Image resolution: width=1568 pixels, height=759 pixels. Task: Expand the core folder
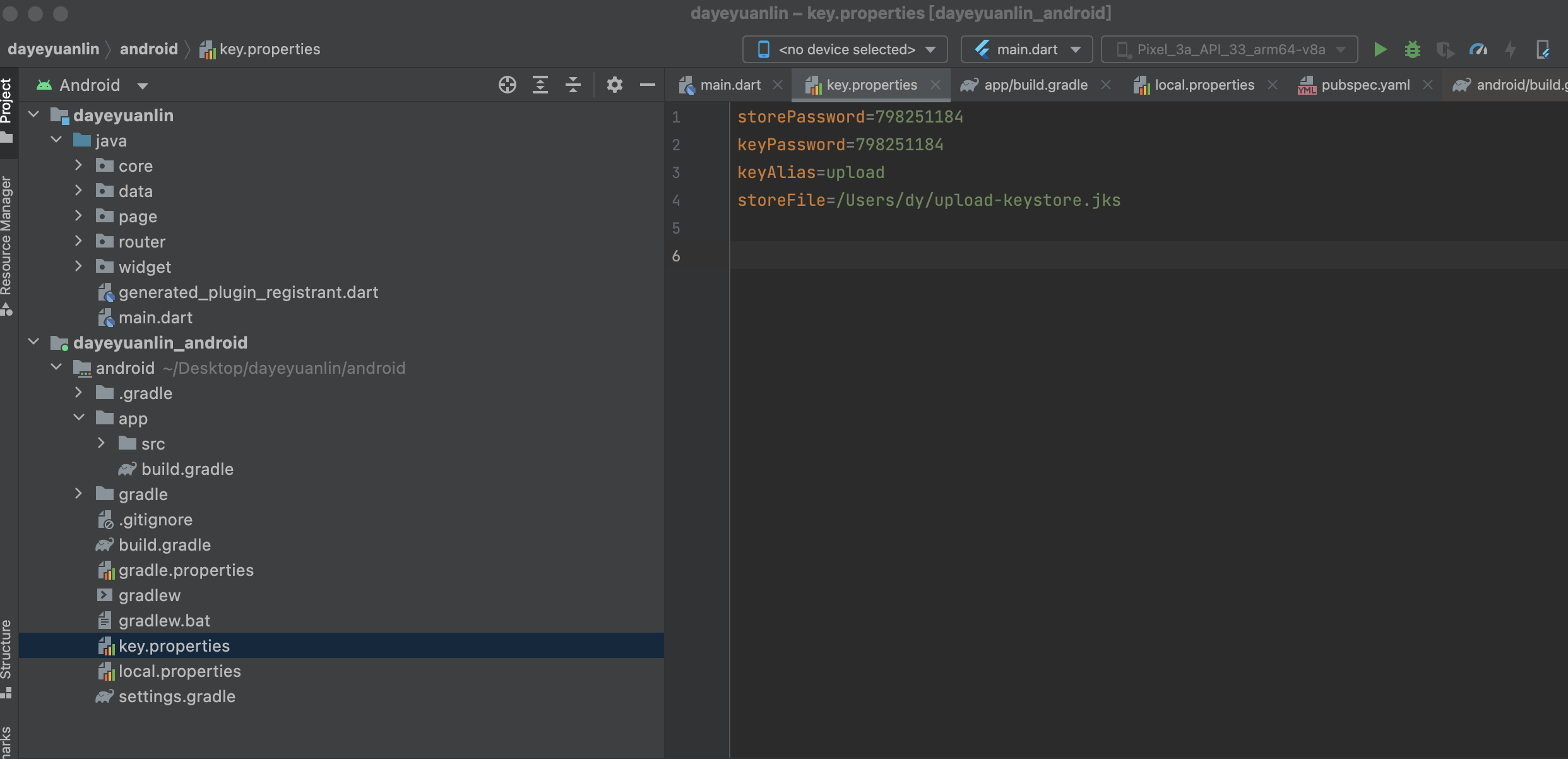coord(79,165)
